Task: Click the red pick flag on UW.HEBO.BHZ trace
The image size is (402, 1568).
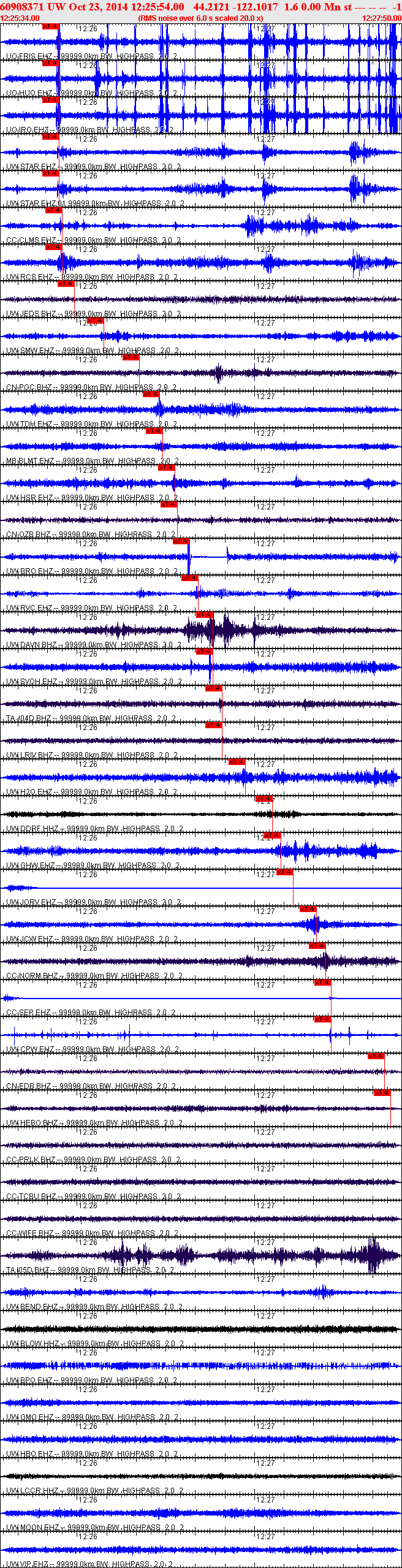Action: [x=382, y=1093]
